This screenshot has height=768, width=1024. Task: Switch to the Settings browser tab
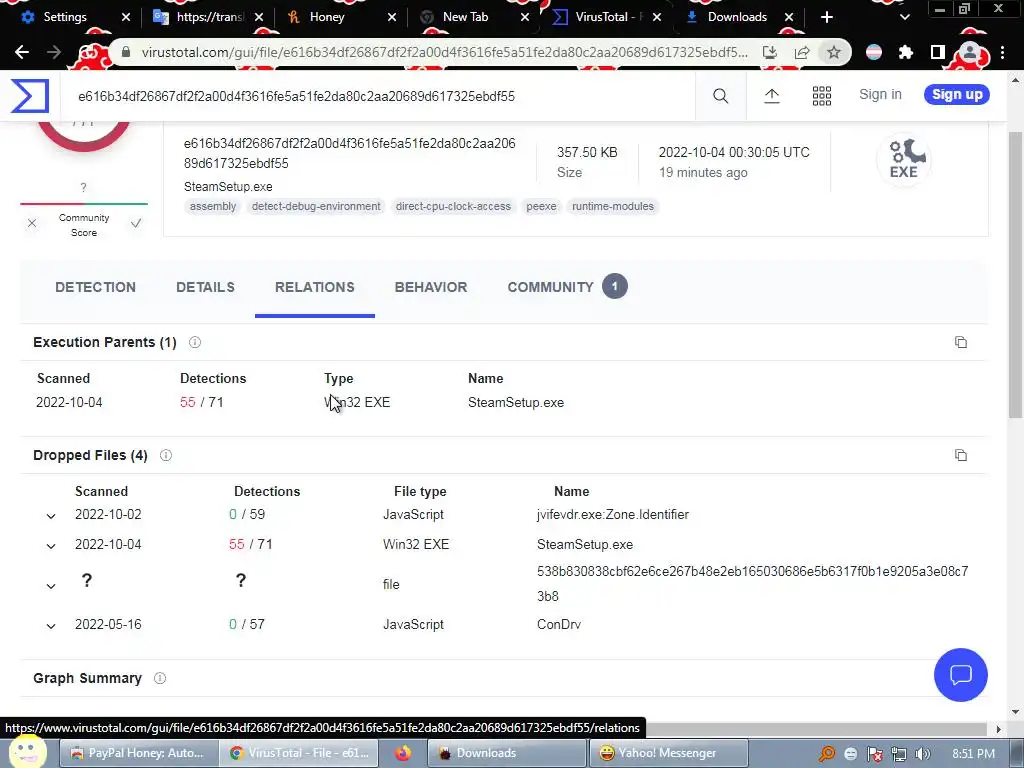(x=73, y=17)
